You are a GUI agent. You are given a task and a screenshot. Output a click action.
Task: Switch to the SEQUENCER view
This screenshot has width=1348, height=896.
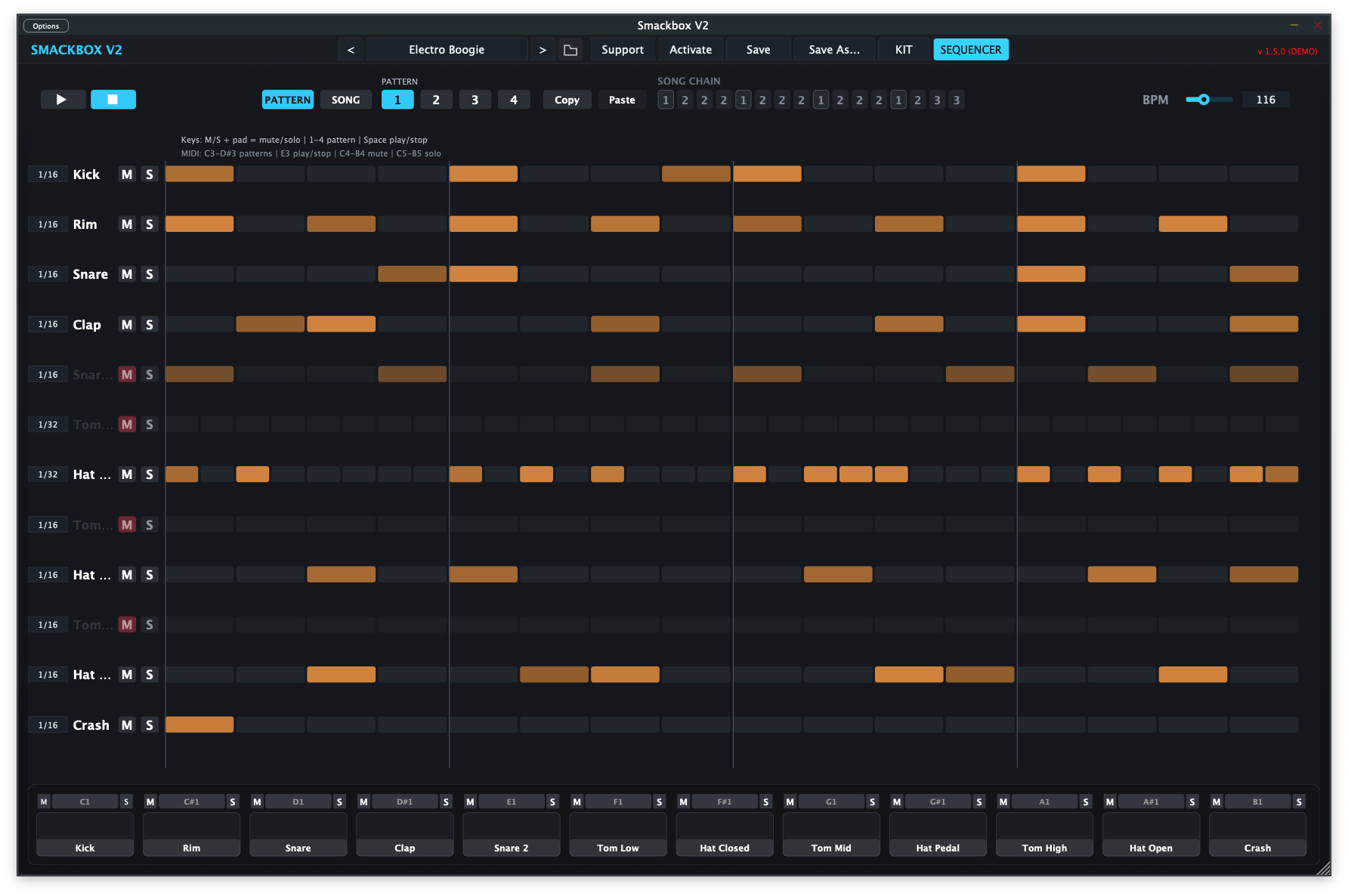(x=971, y=50)
